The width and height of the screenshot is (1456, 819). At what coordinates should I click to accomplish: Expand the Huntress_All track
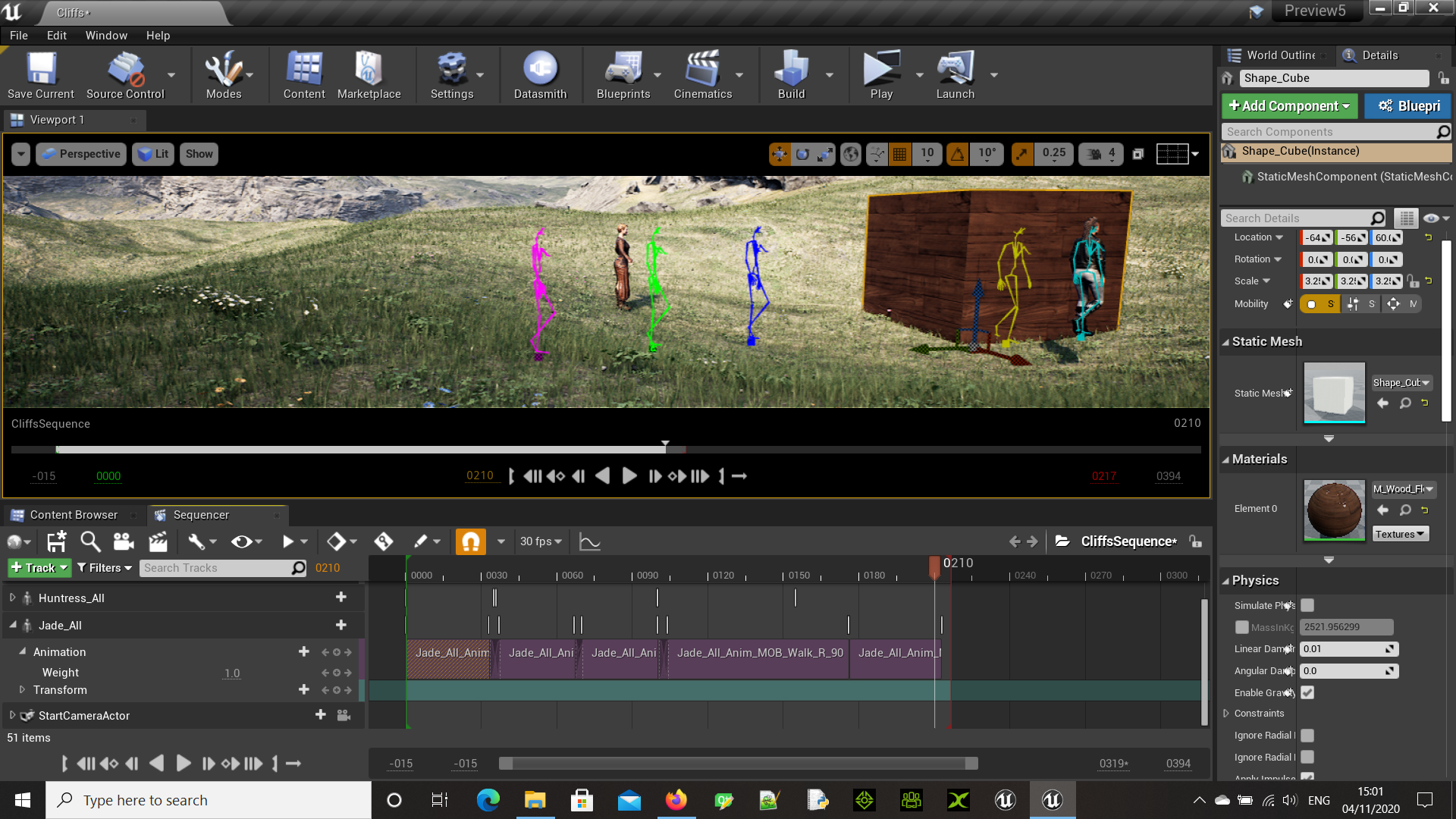[x=12, y=598]
